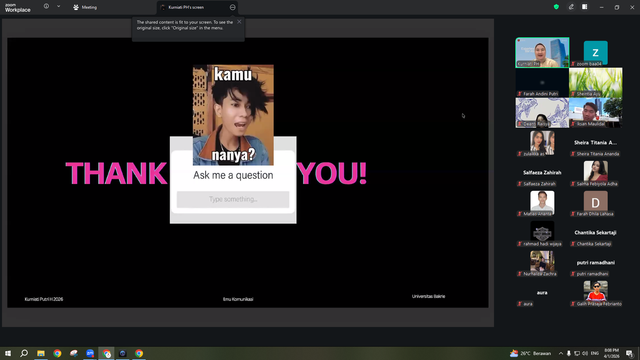Image resolution: width=640 pixels, height=360 pixels.
Task: Open the weather widget showing 26°C Berawan
Action: (x=530, y=353)
